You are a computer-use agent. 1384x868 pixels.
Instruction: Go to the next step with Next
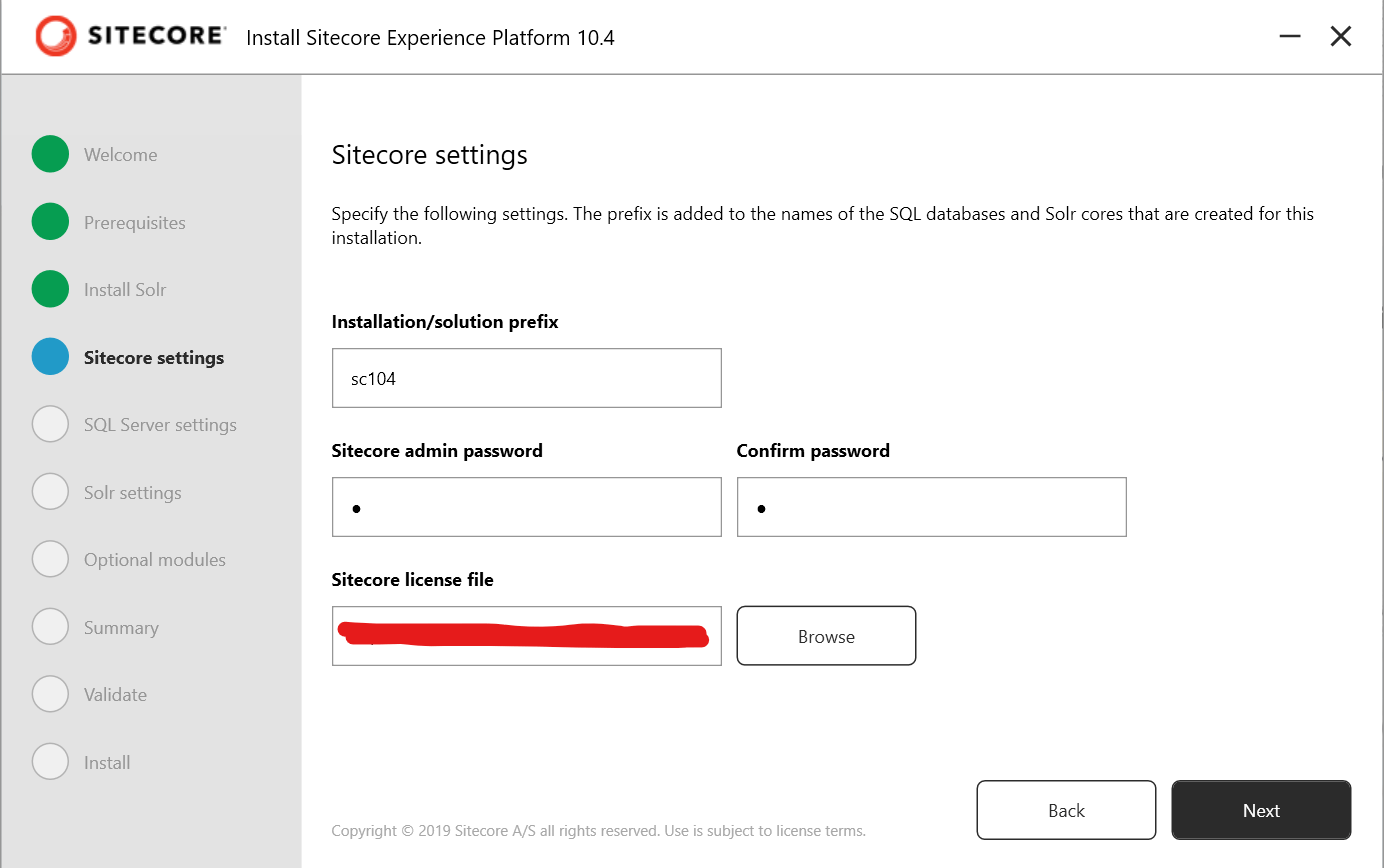(x=1261, y=810)
